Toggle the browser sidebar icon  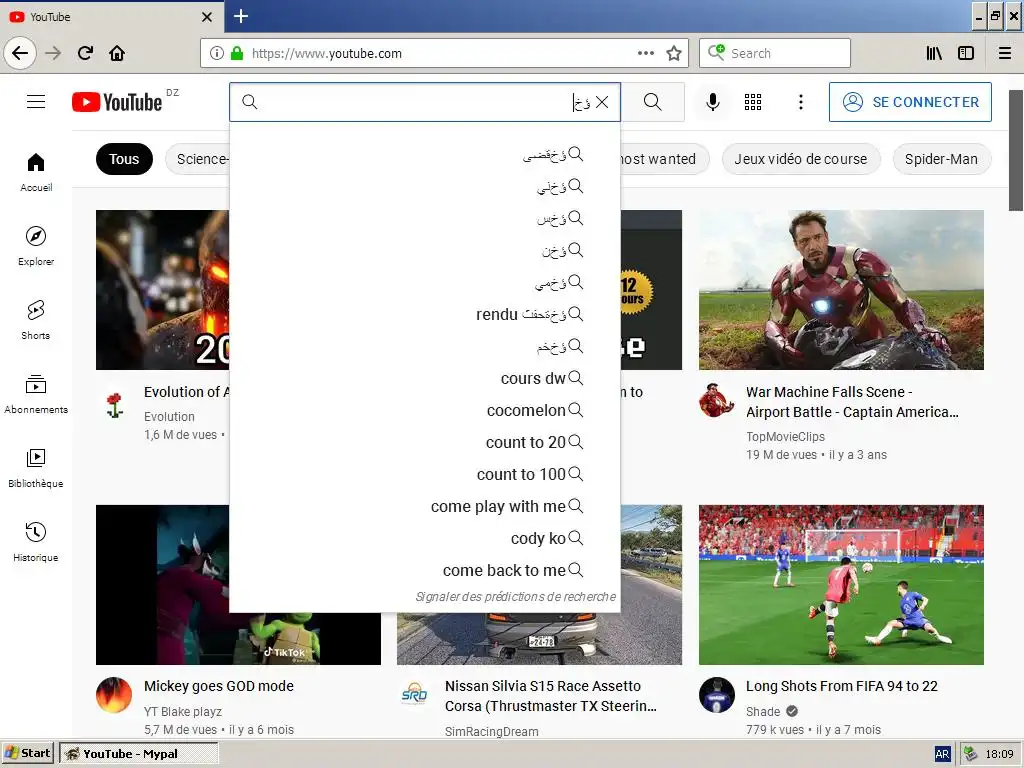[966, 53]
